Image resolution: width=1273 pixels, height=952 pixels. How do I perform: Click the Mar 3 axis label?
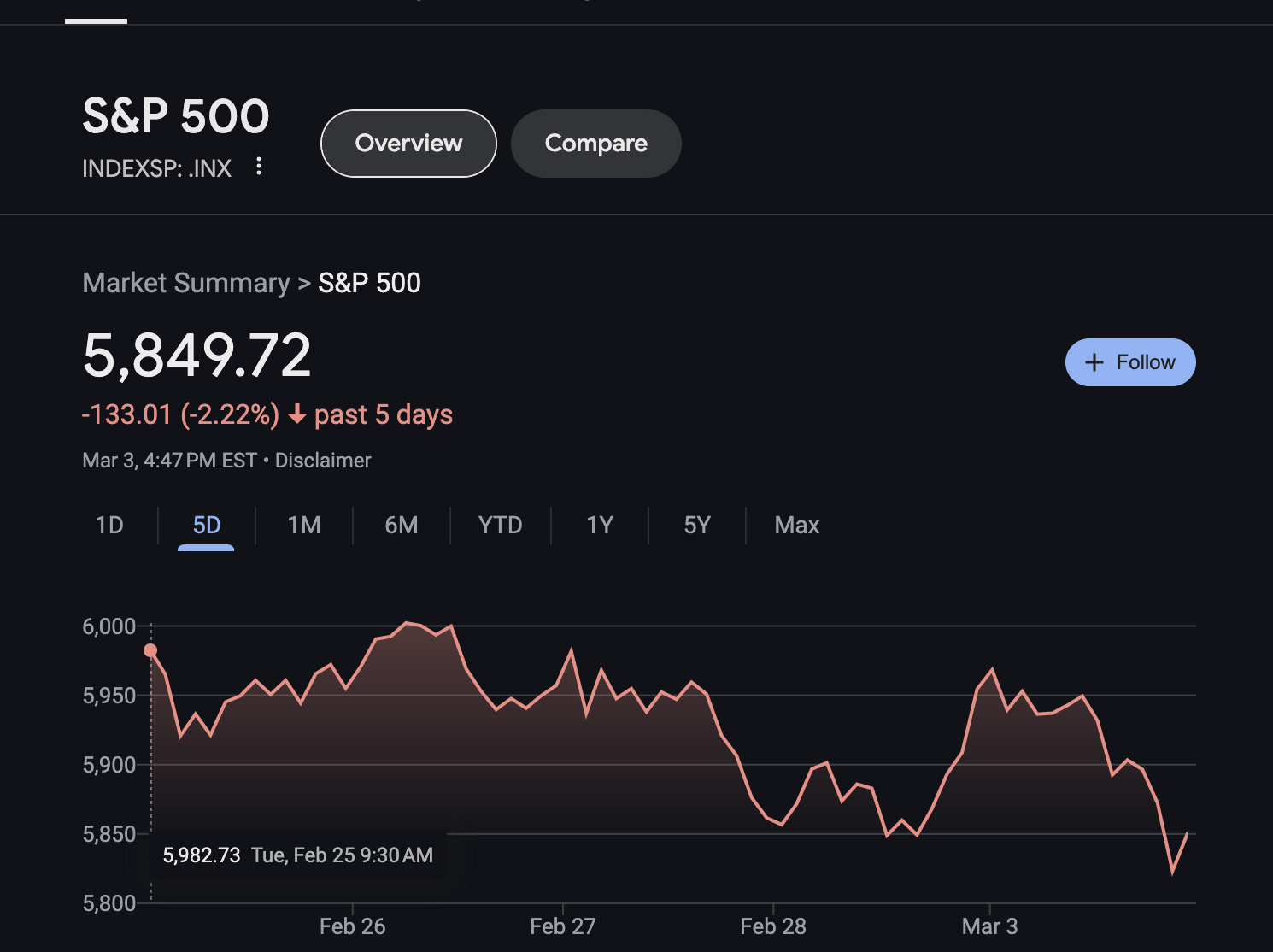point(989,926)
